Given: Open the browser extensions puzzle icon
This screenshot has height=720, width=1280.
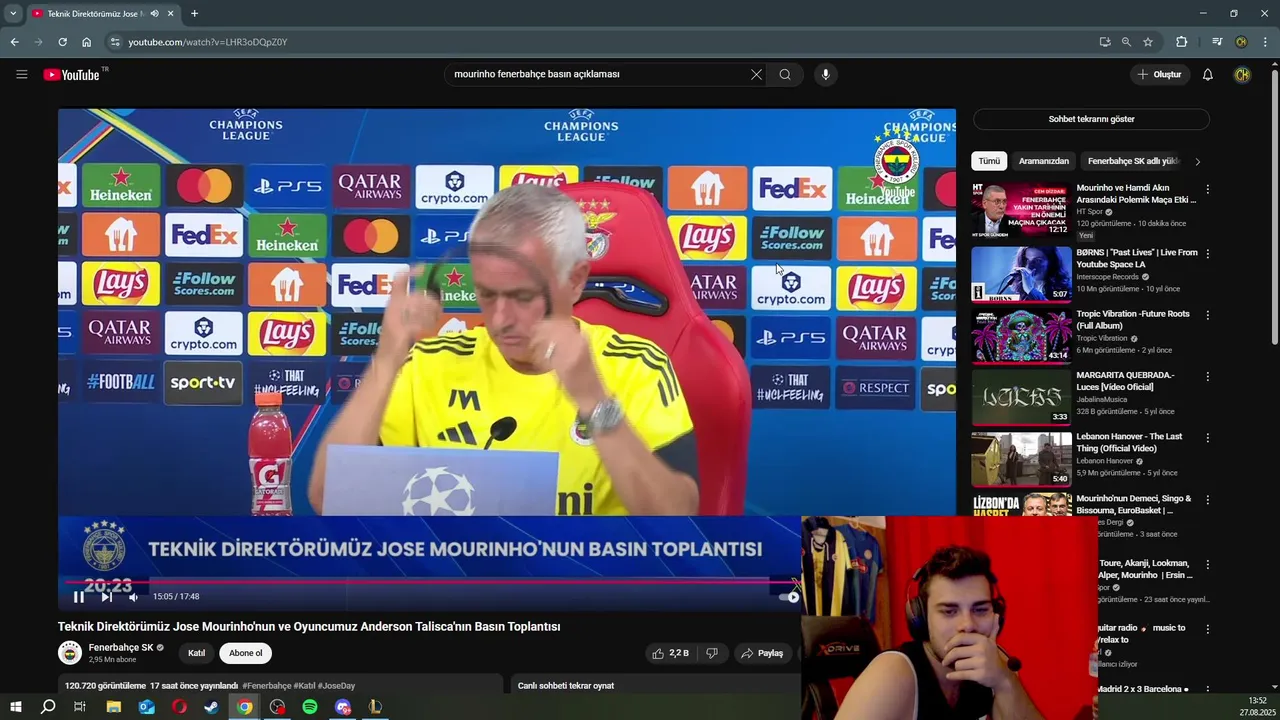Looking at the screenshot, I should click(x=1181, y=42).
